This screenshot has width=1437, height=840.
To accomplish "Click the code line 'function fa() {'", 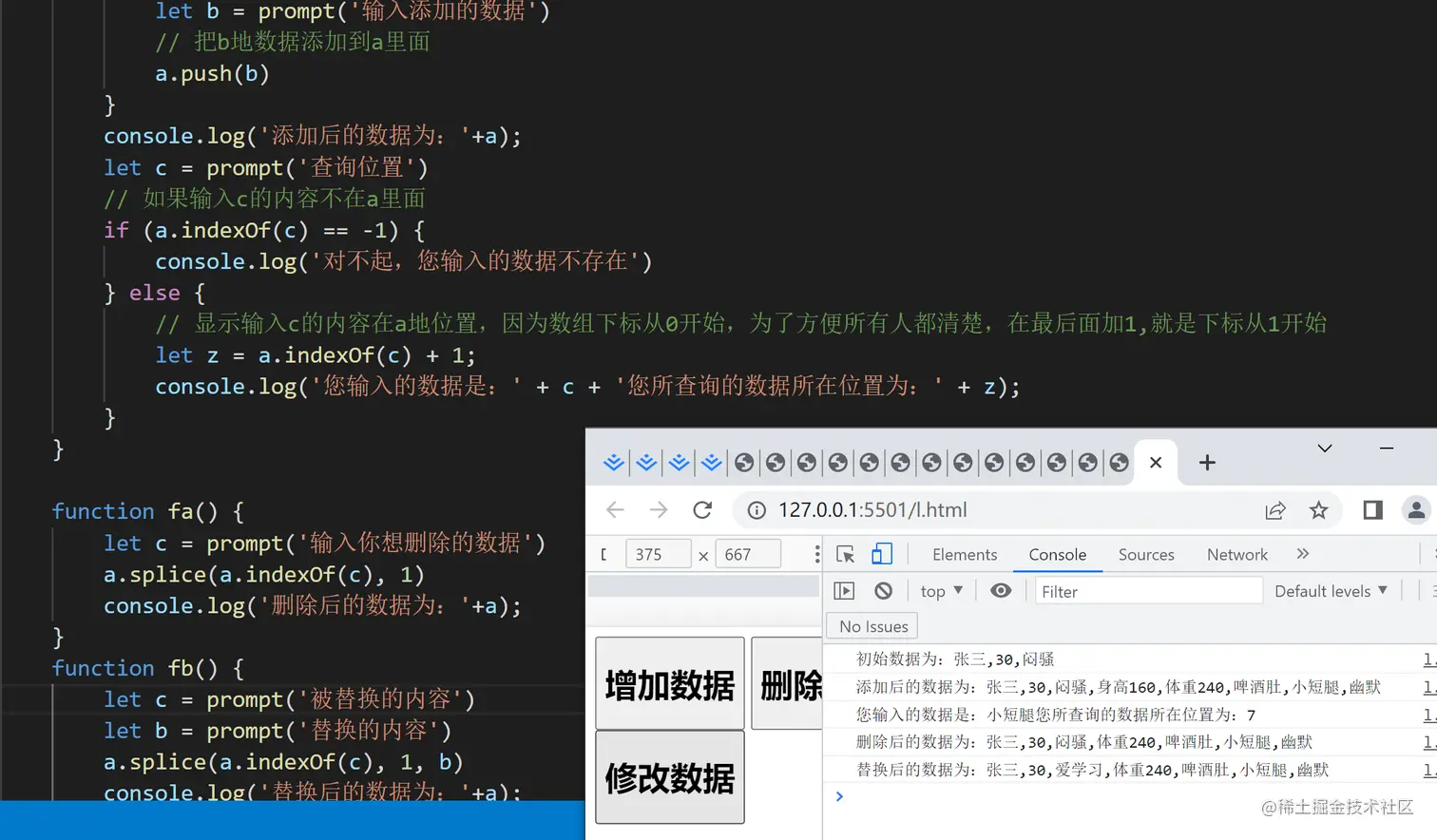I will pos(148,511).
